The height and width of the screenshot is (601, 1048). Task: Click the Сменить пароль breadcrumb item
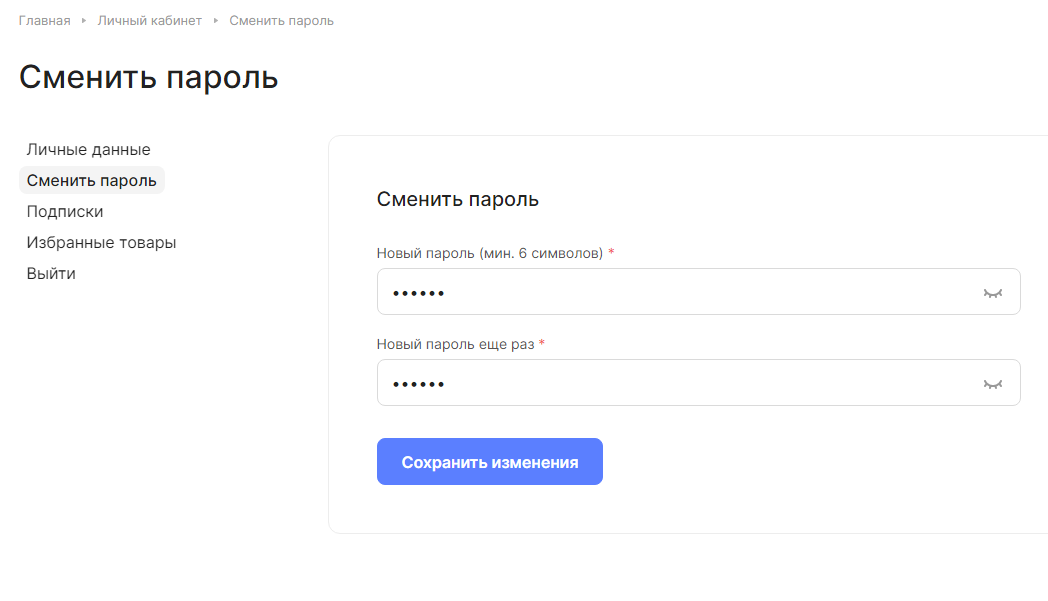click(x=281, y=21)
